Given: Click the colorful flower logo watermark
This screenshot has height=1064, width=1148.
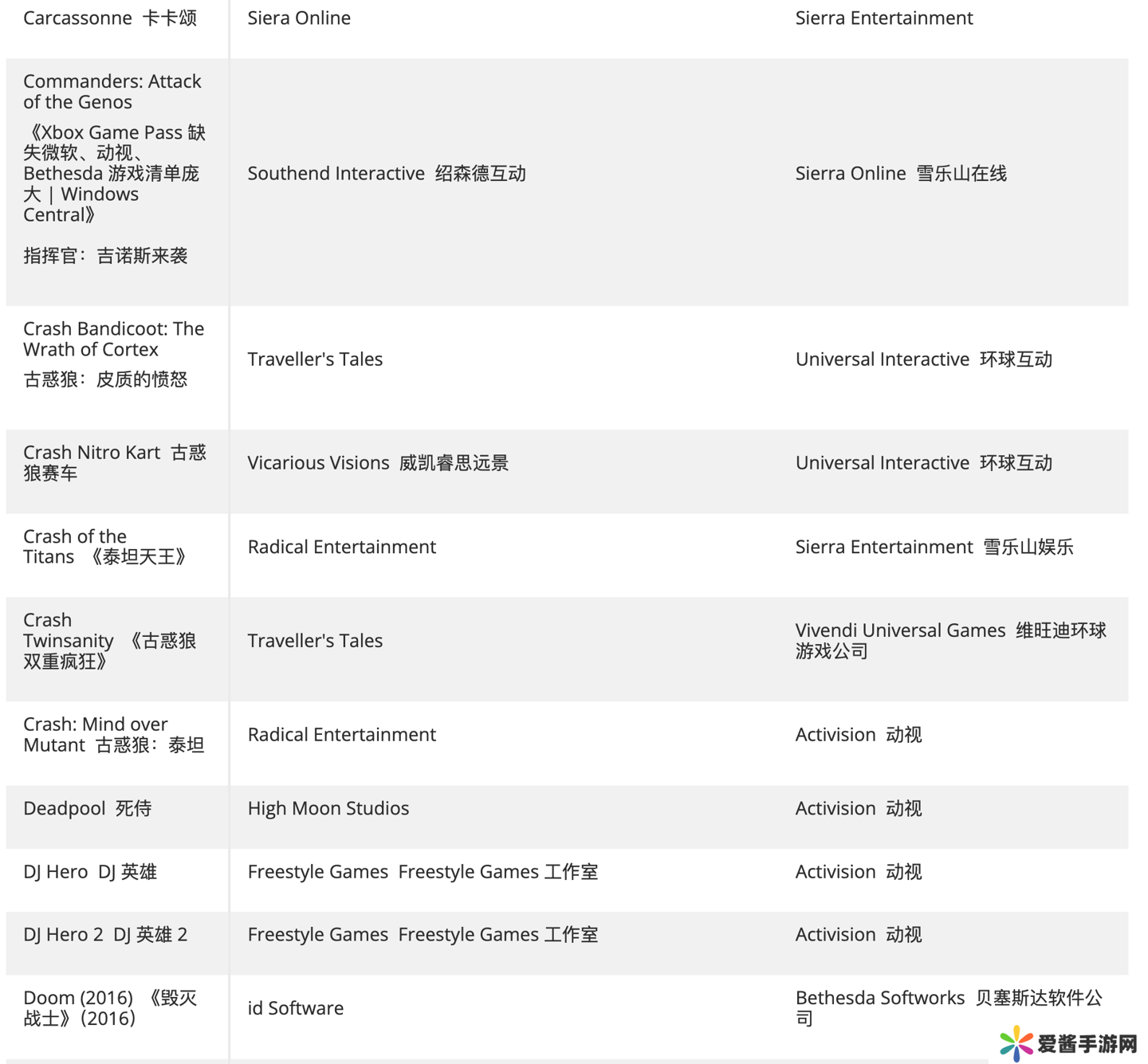Looking at the screenshot, I should click(x=1016, y=1043).
